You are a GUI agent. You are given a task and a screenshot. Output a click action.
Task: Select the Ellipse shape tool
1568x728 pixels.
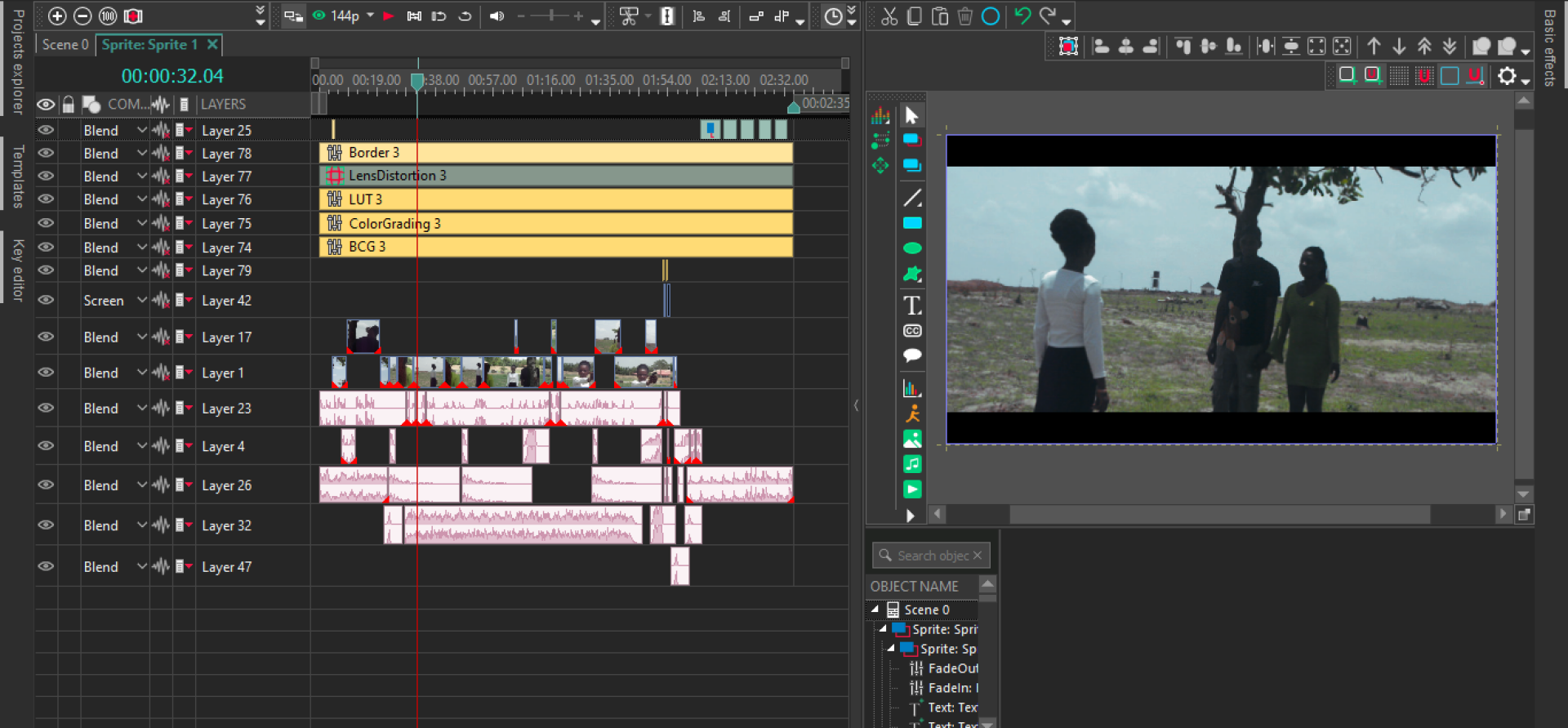click(x=912, y=248)
